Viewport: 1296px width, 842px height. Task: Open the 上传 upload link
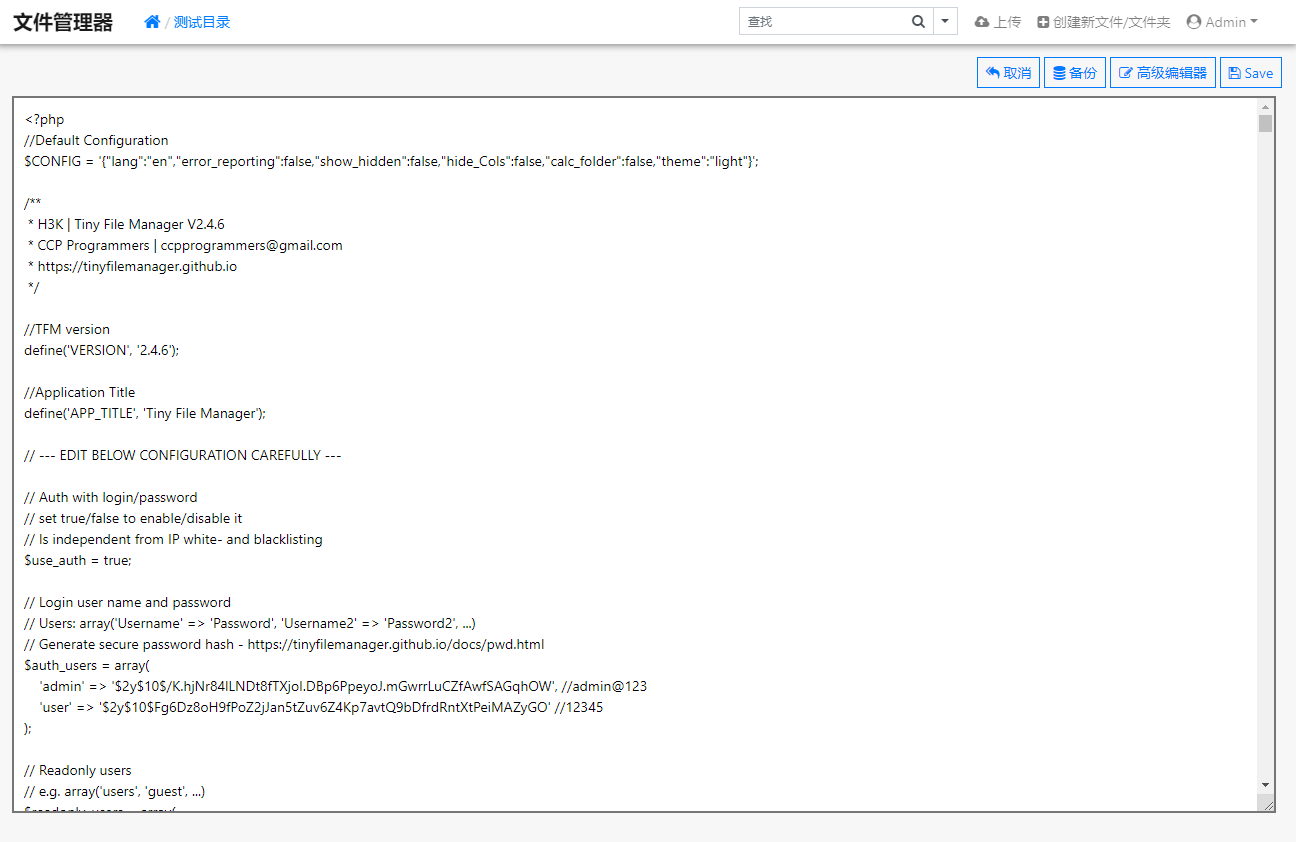[998, 22]
